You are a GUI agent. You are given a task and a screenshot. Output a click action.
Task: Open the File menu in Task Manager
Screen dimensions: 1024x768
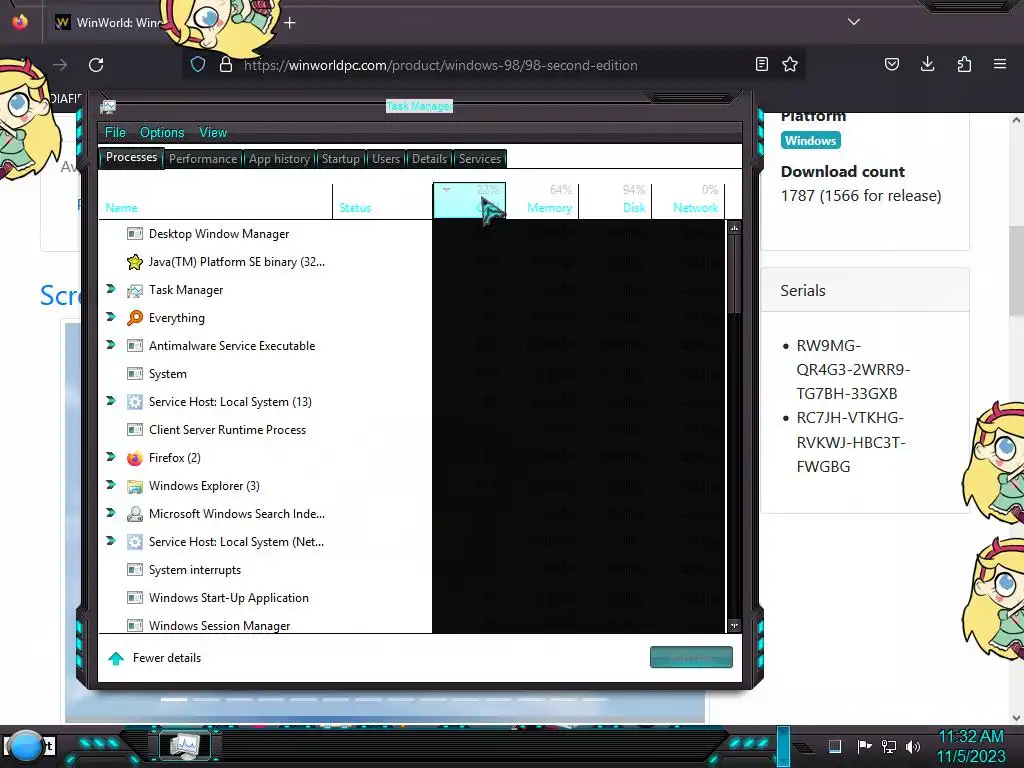click(x=115, y=133)
